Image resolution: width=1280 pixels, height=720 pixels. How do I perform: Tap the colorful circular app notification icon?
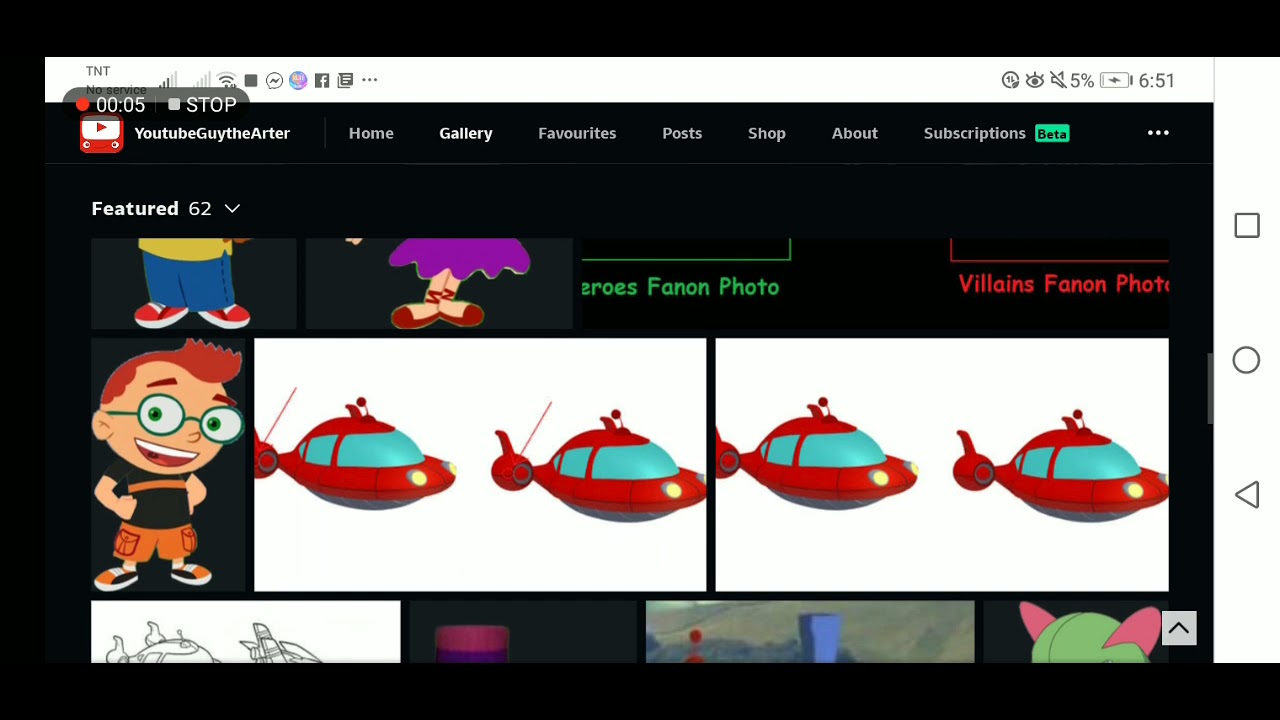(x=298, y=80)
